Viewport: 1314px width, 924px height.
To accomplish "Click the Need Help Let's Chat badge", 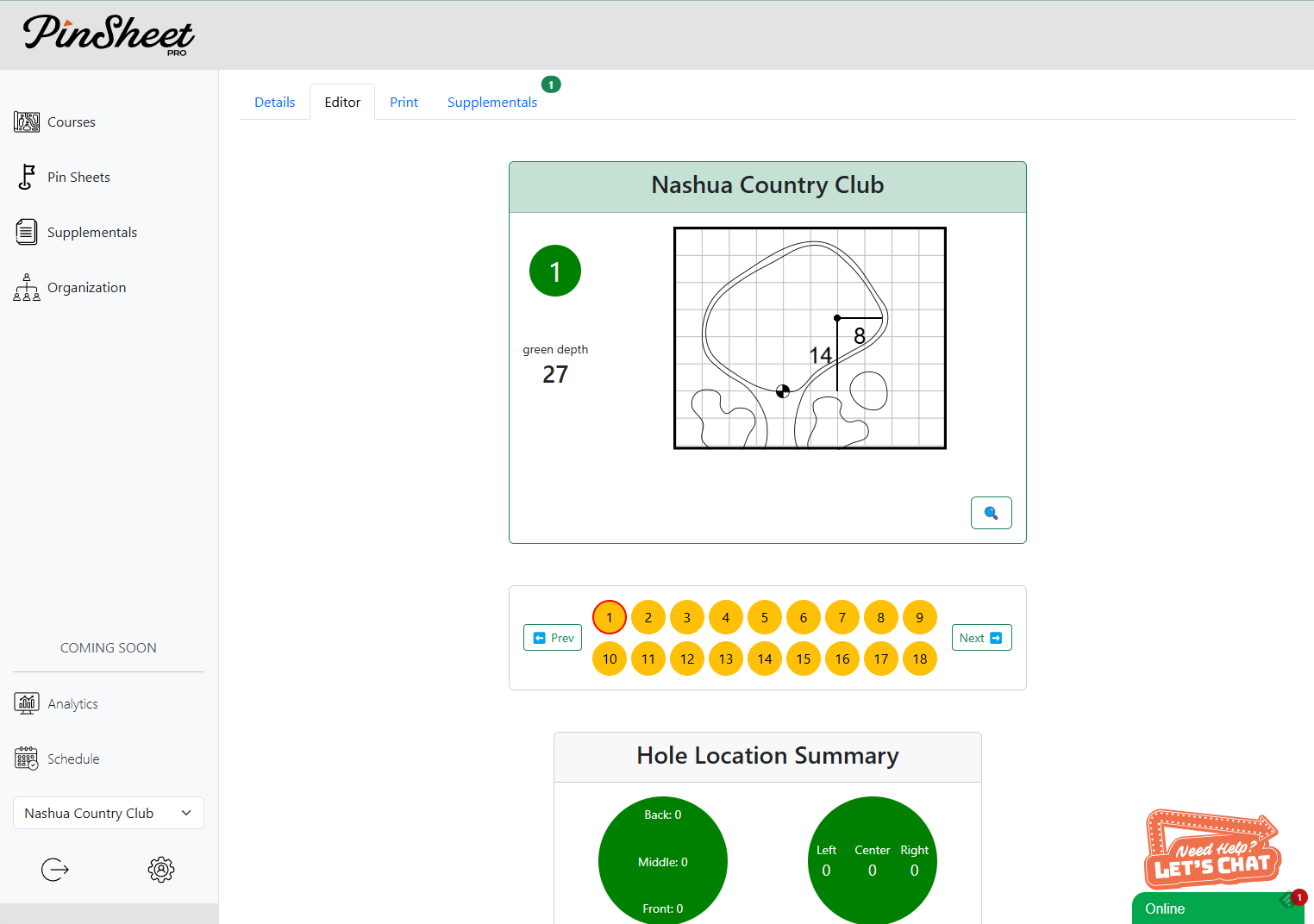I will pos(1212,849).
